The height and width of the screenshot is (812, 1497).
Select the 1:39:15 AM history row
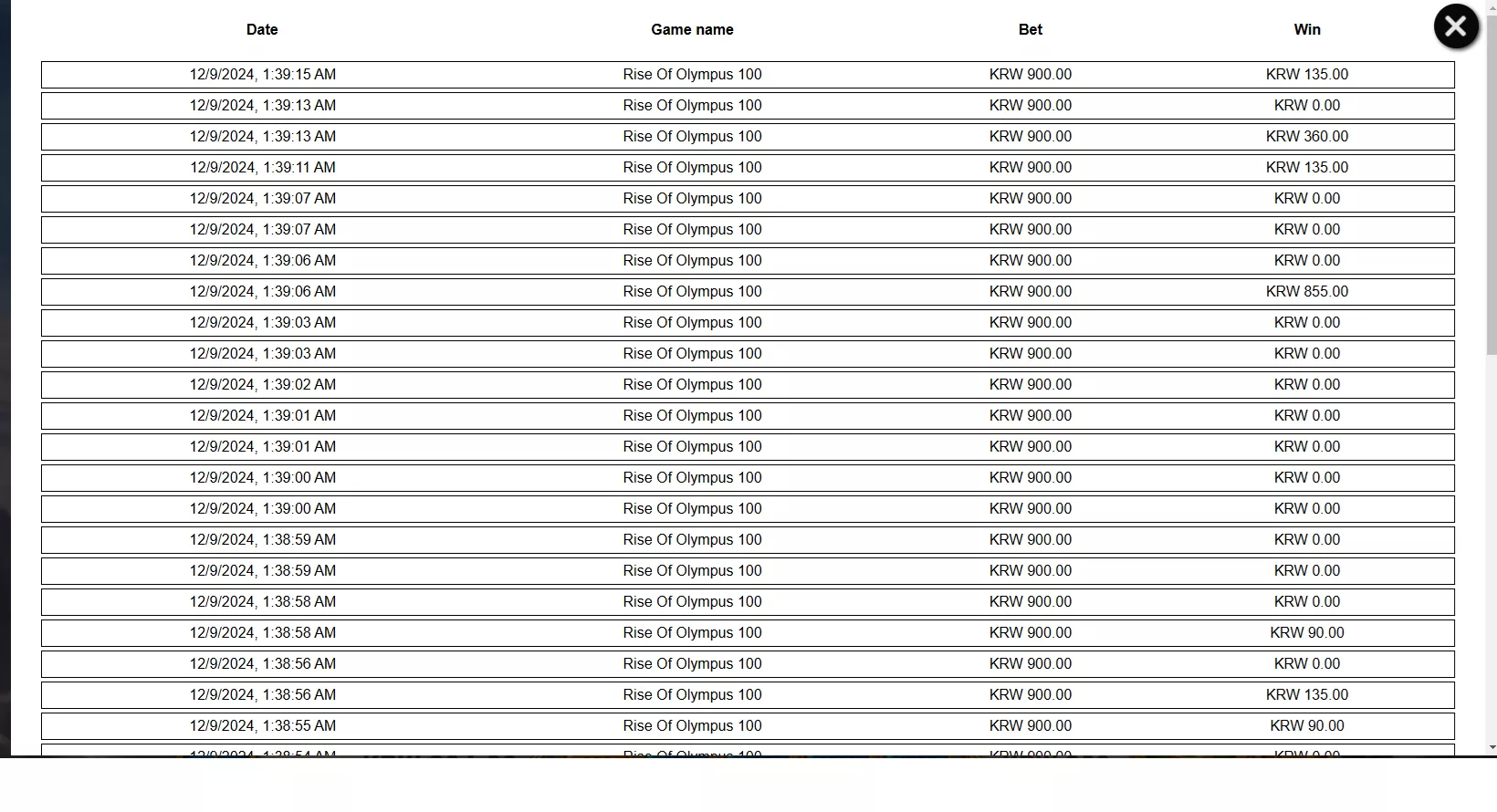748,75
